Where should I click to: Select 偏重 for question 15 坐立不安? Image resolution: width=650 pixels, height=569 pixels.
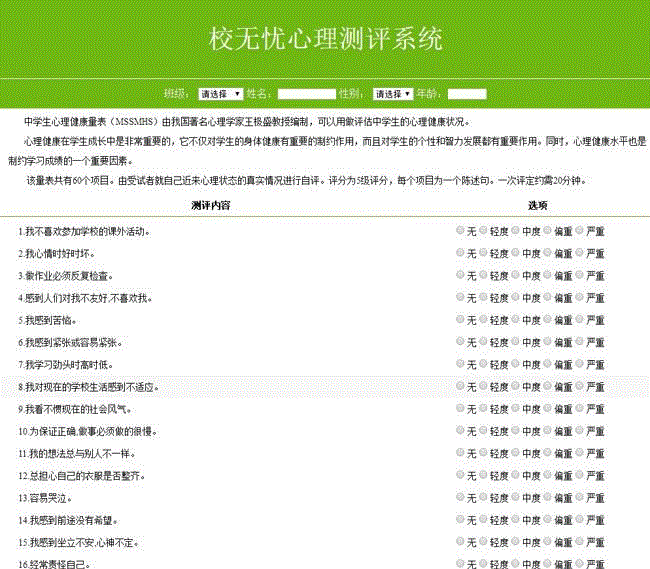(x=546, y=542)
